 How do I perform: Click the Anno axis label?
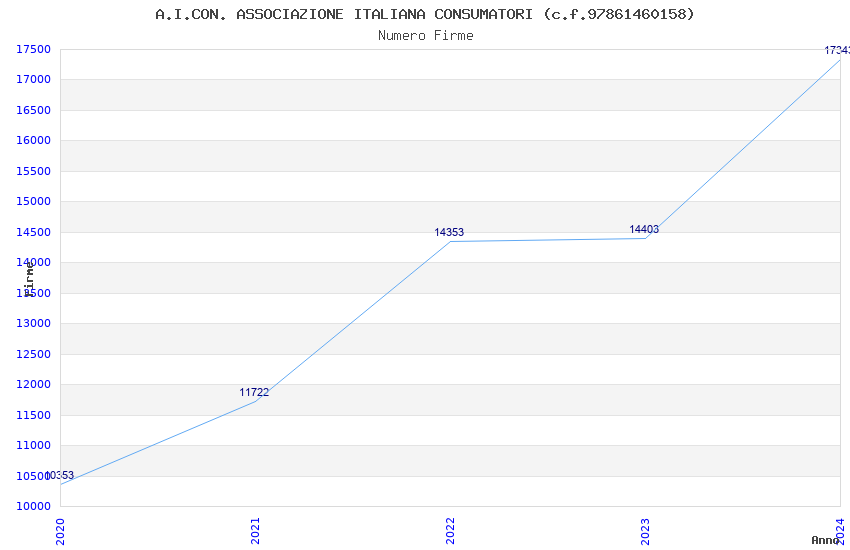click(825, 540)
